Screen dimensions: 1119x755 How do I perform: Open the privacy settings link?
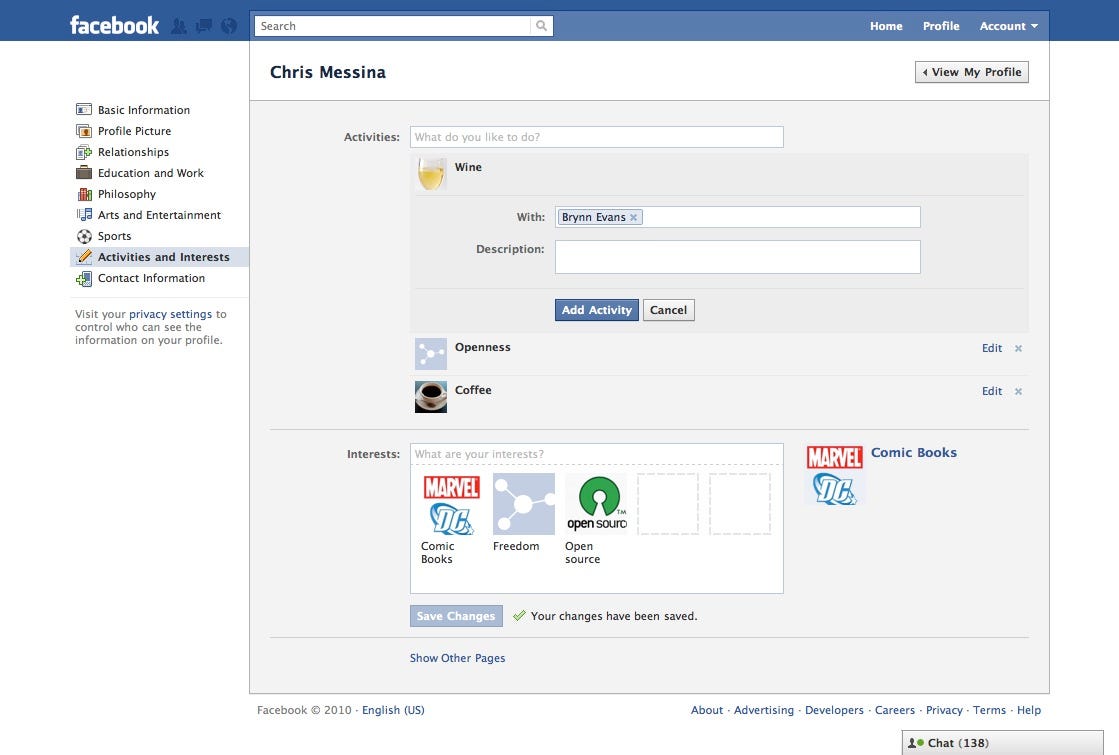click(171, 314)
